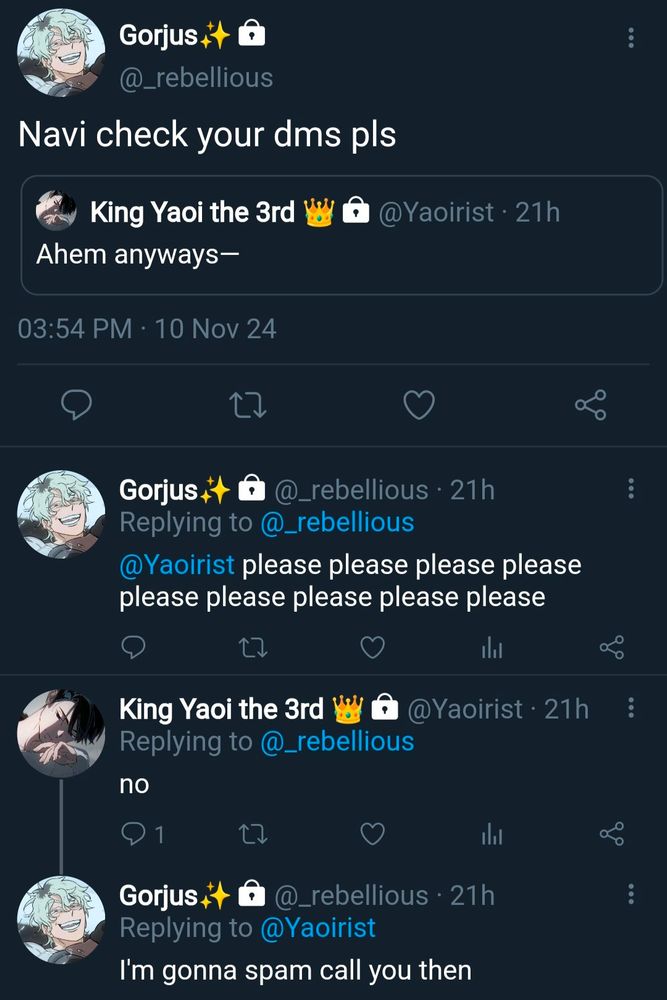View analytics for the "please please" reply
This screenshot has height=1000, width=667.
coord(492,648)
